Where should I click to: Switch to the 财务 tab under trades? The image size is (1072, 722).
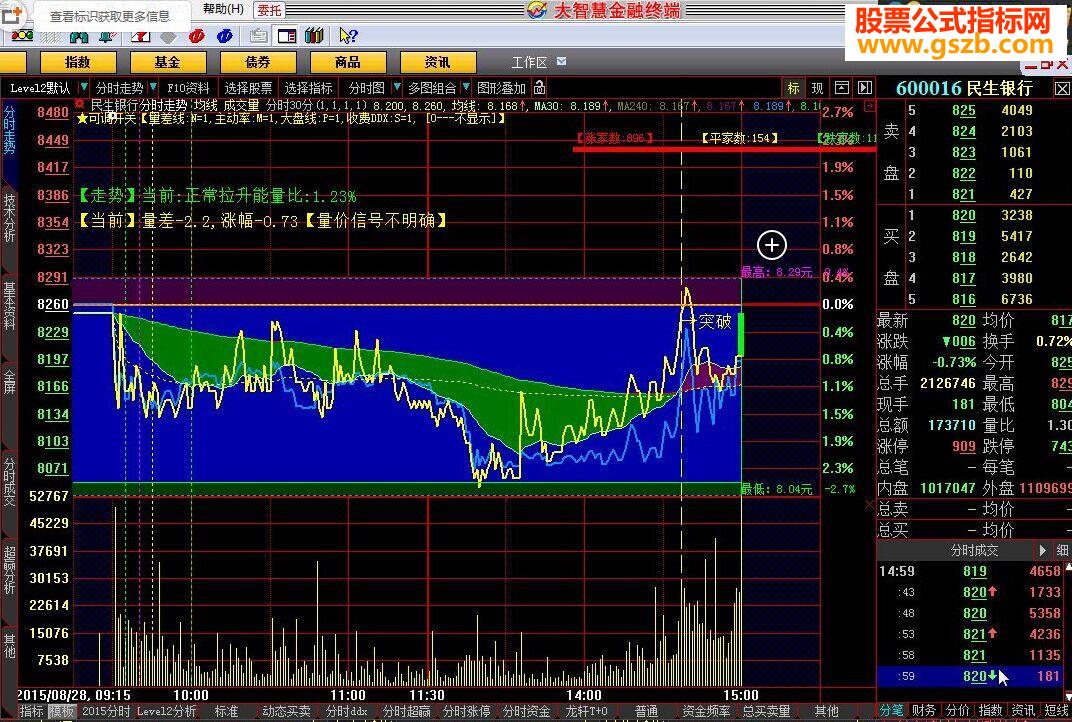tap(924, 711)
